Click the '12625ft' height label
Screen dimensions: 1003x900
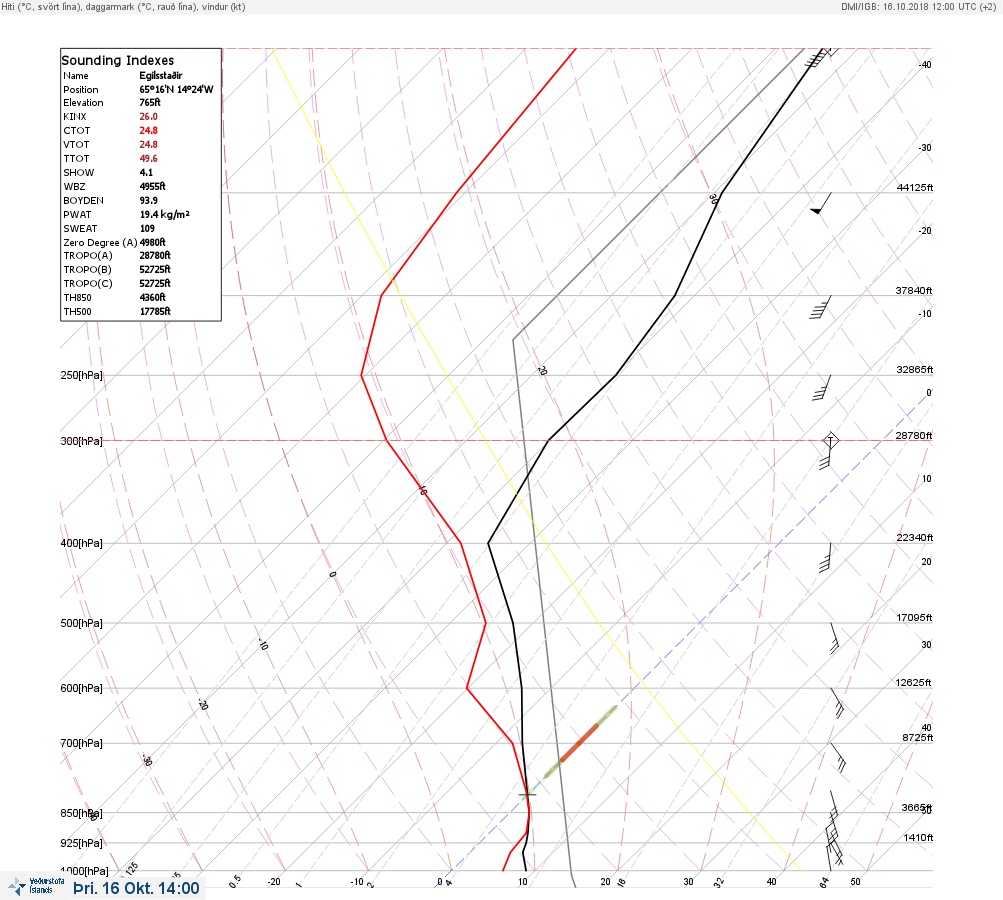pyautogui.click(x=913, y=683)
